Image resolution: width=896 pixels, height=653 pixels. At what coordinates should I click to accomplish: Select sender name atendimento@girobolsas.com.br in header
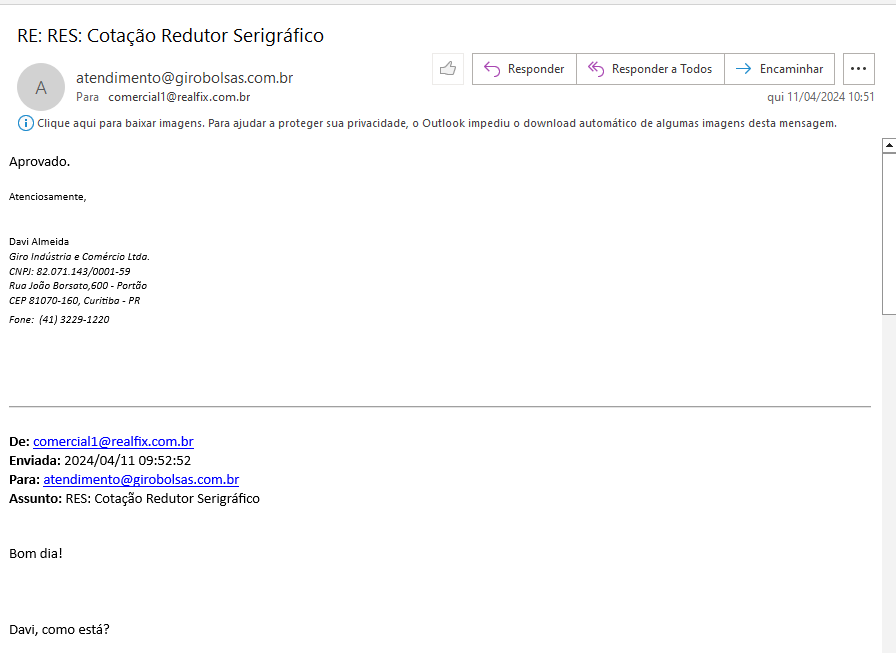click(184, 78)
